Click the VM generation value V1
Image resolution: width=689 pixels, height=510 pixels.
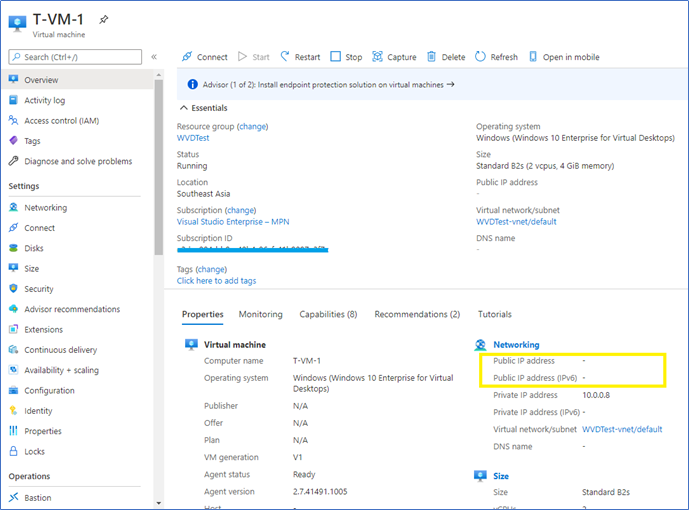297,457
